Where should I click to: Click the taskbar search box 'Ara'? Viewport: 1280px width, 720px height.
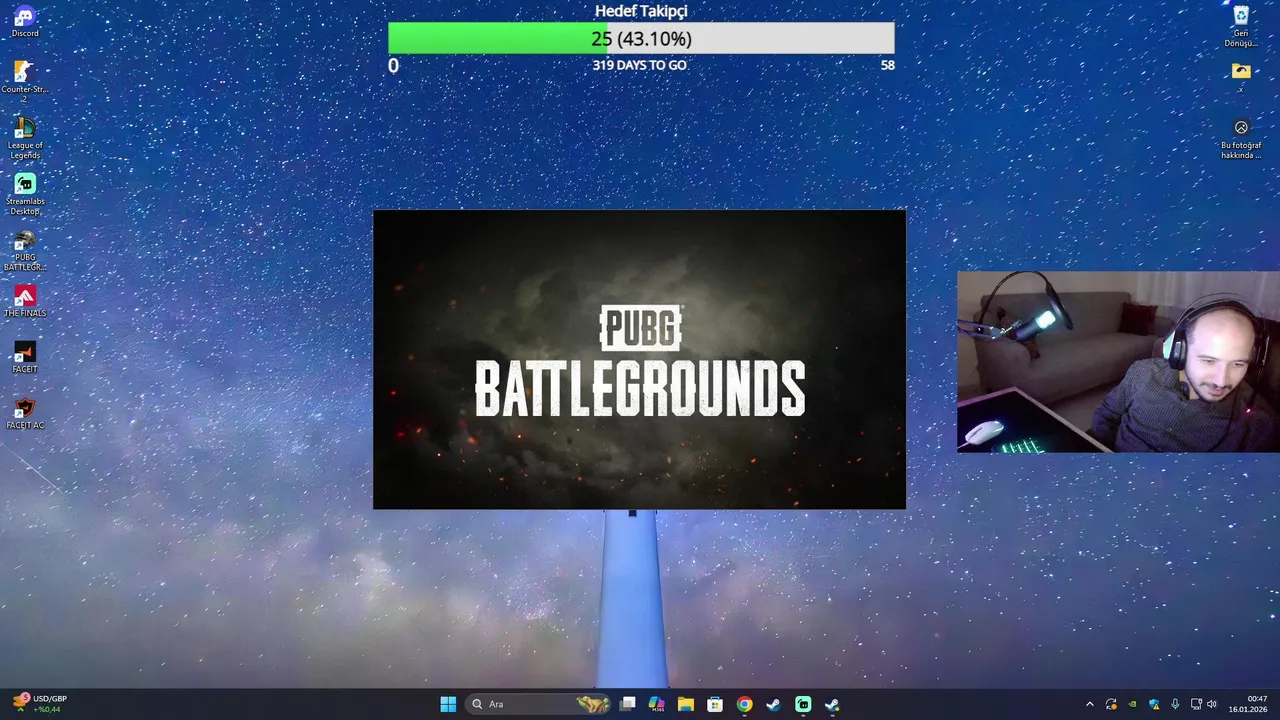[539, 704]
